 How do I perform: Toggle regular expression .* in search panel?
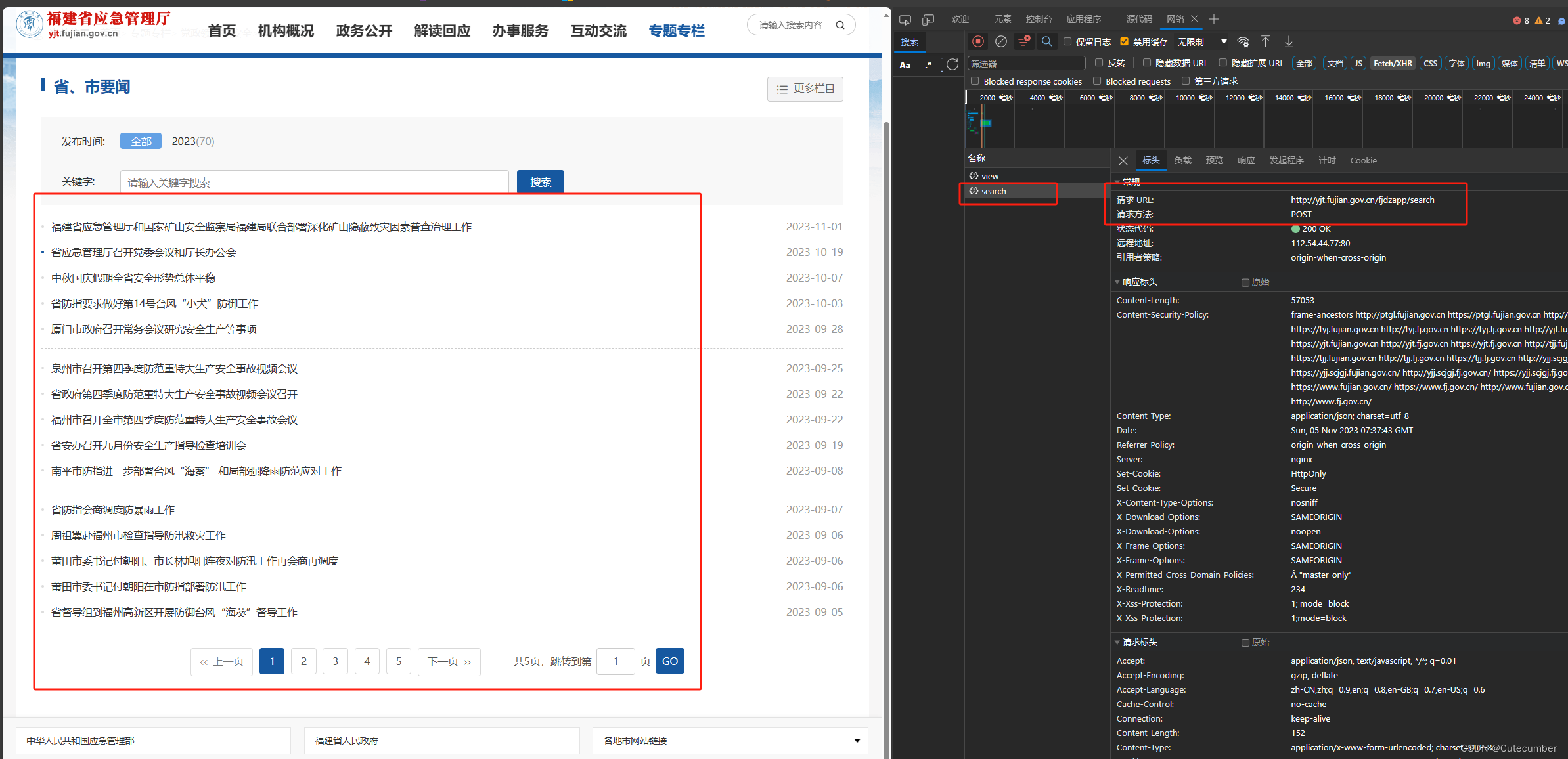pos(928,64)
